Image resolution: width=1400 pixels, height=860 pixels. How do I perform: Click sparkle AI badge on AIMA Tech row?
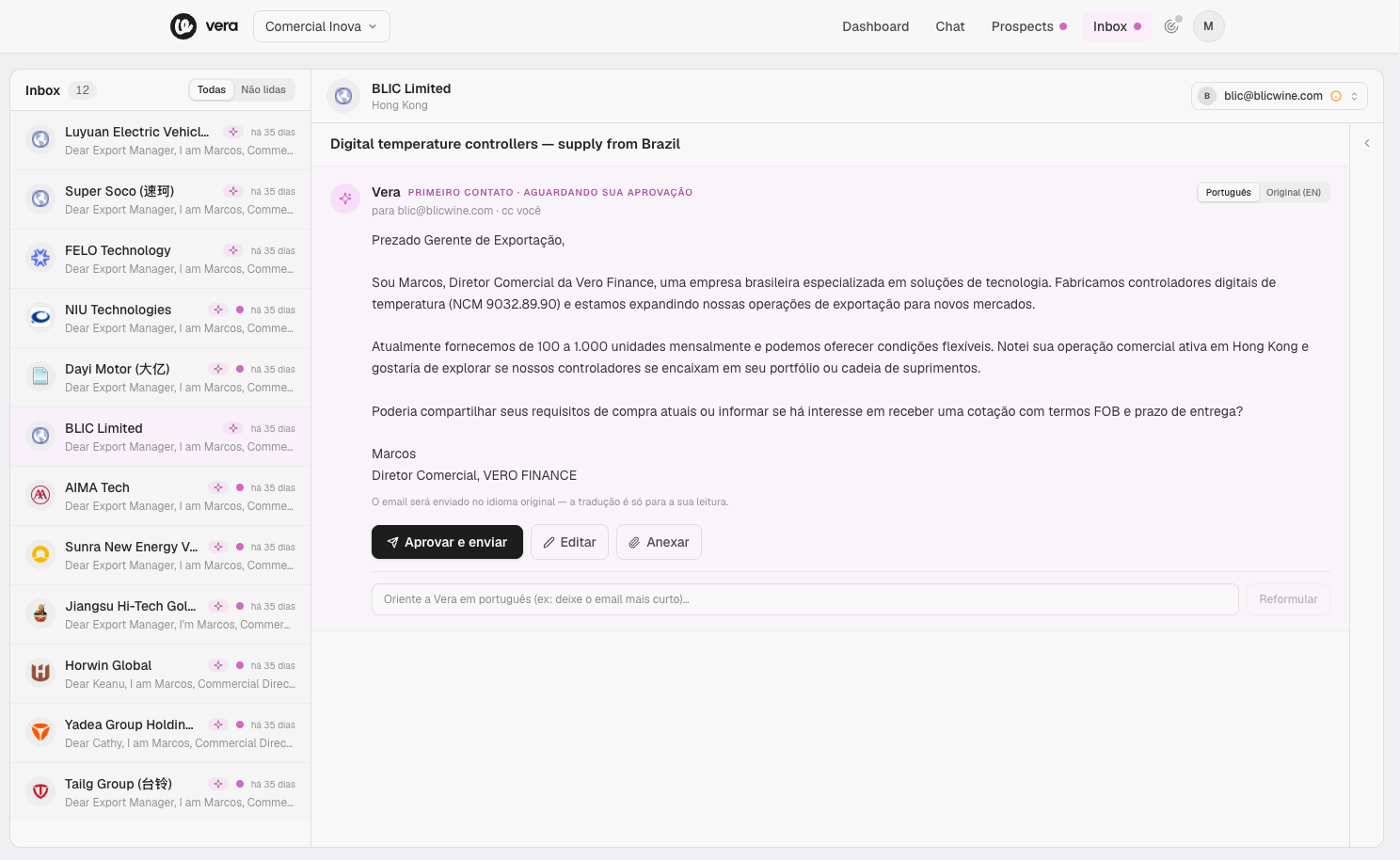tap(218, 487)
